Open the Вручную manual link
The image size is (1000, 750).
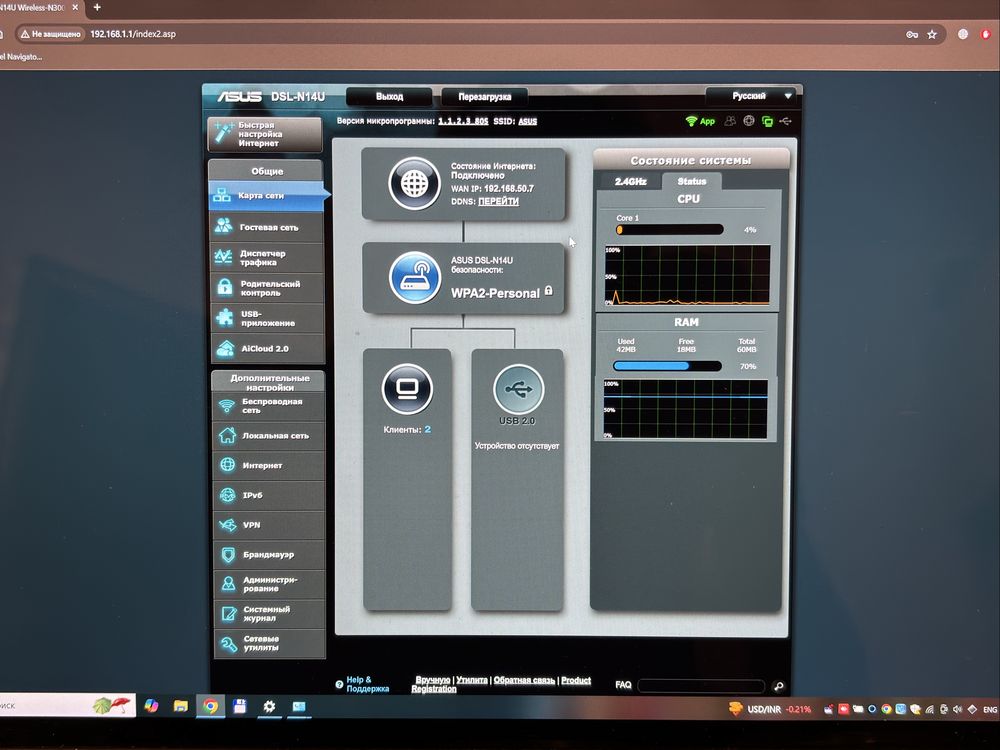coord(433,680)
